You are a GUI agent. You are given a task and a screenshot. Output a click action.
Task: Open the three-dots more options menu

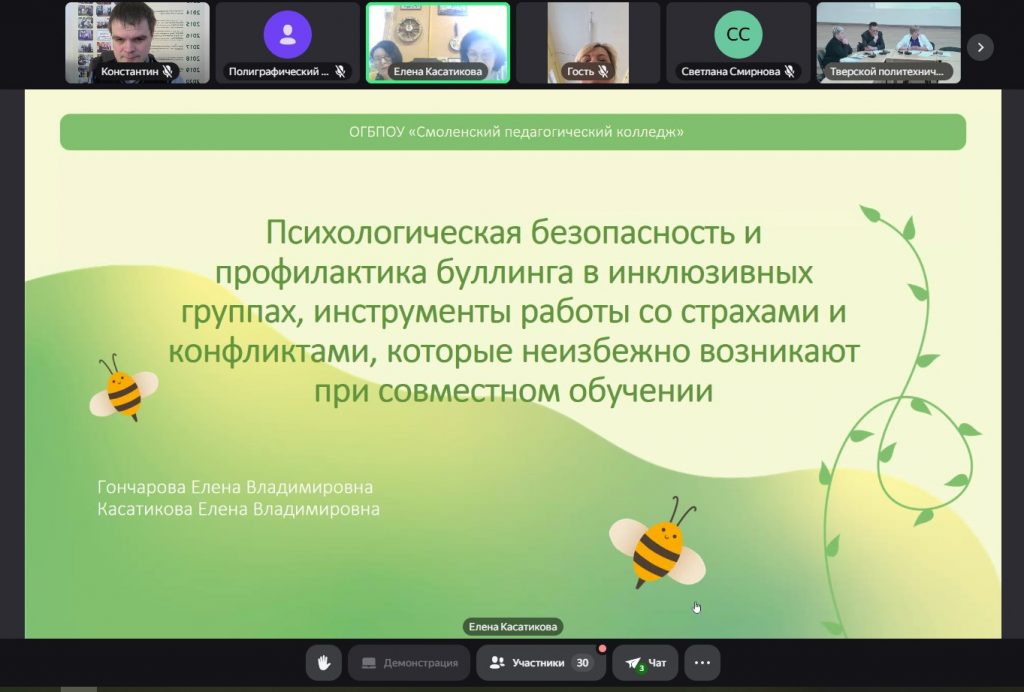click(x=702, y=662)
